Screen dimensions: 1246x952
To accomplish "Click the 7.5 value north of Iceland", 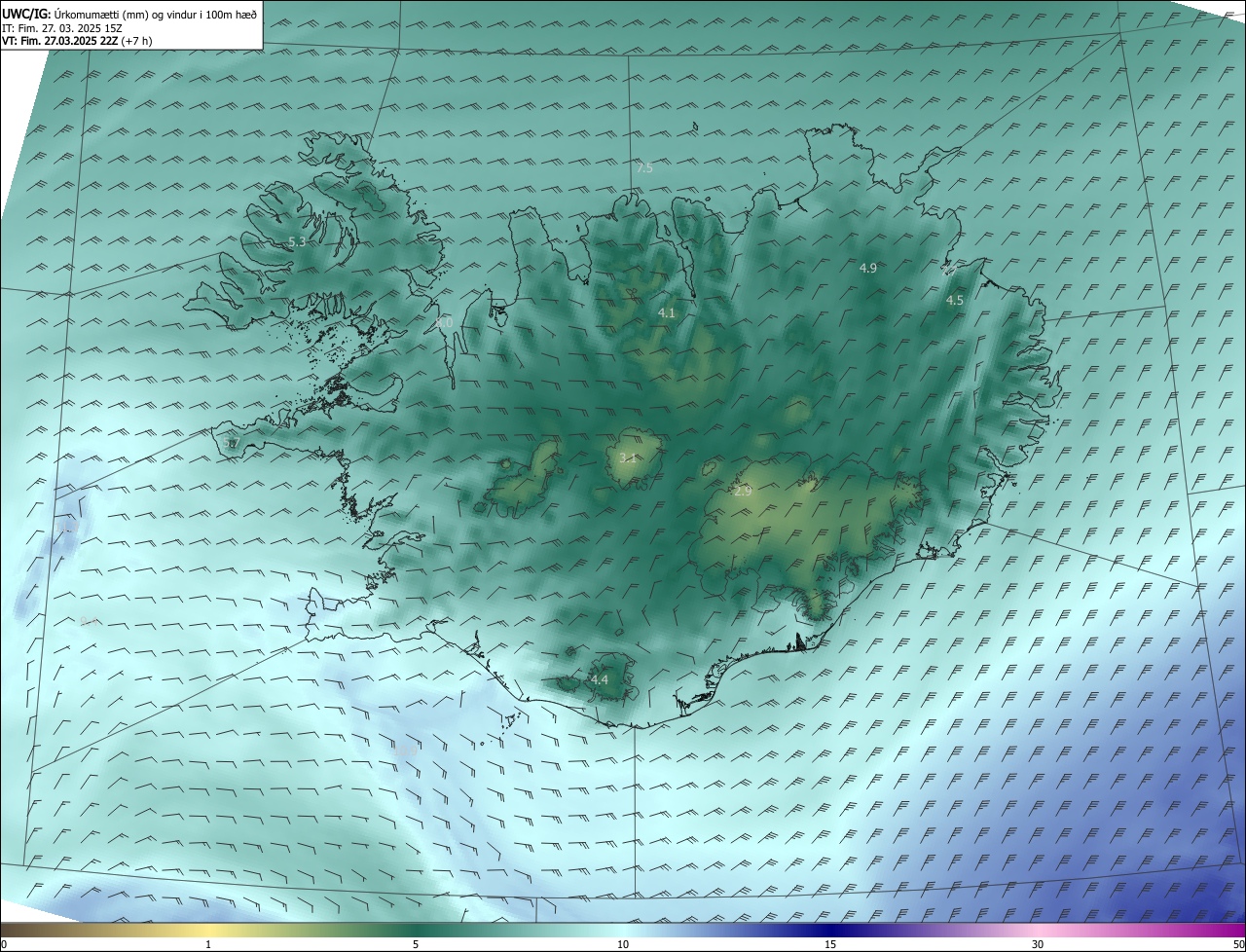I will [644, 168].
